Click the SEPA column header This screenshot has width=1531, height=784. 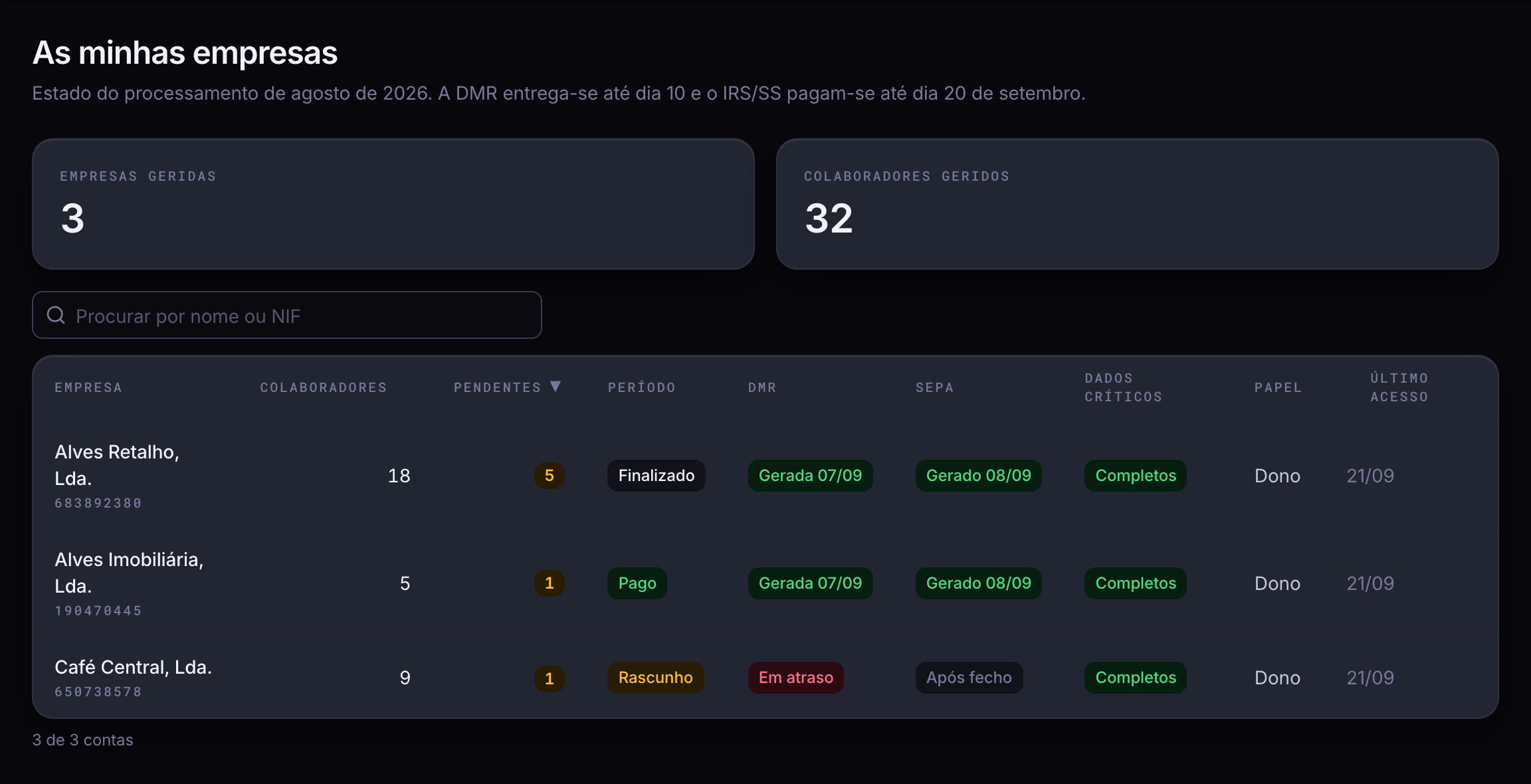(x=934, y=387)
